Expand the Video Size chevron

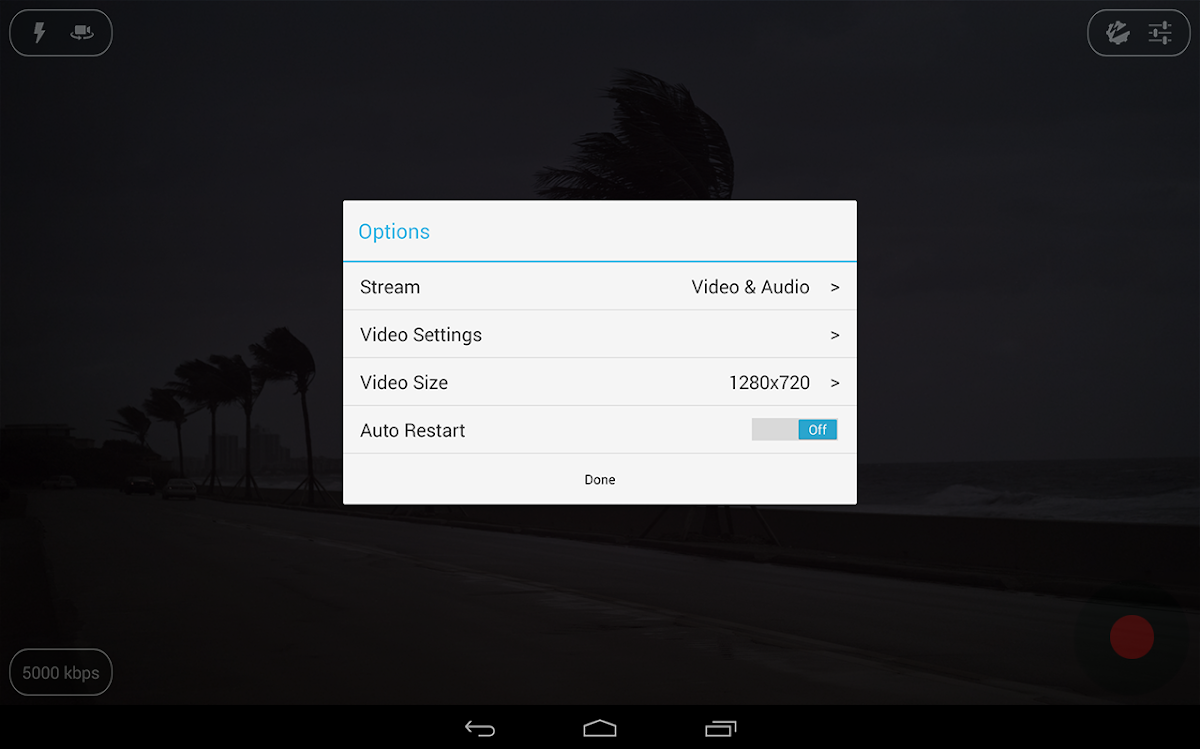coord(835,383)
